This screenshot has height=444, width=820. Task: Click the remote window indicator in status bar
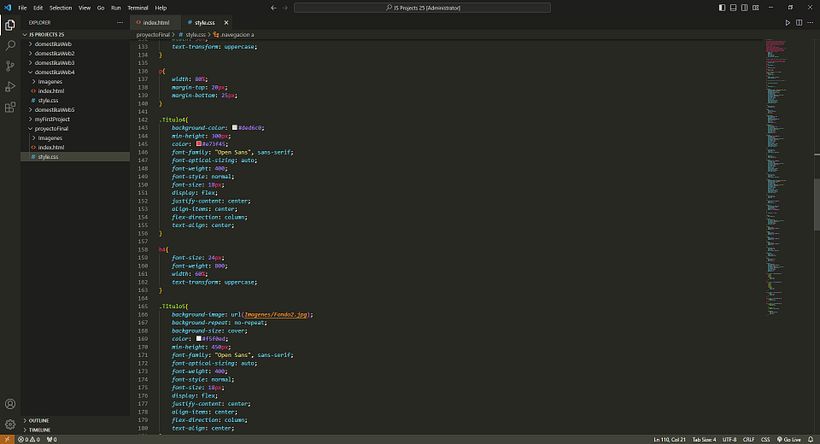7,439
